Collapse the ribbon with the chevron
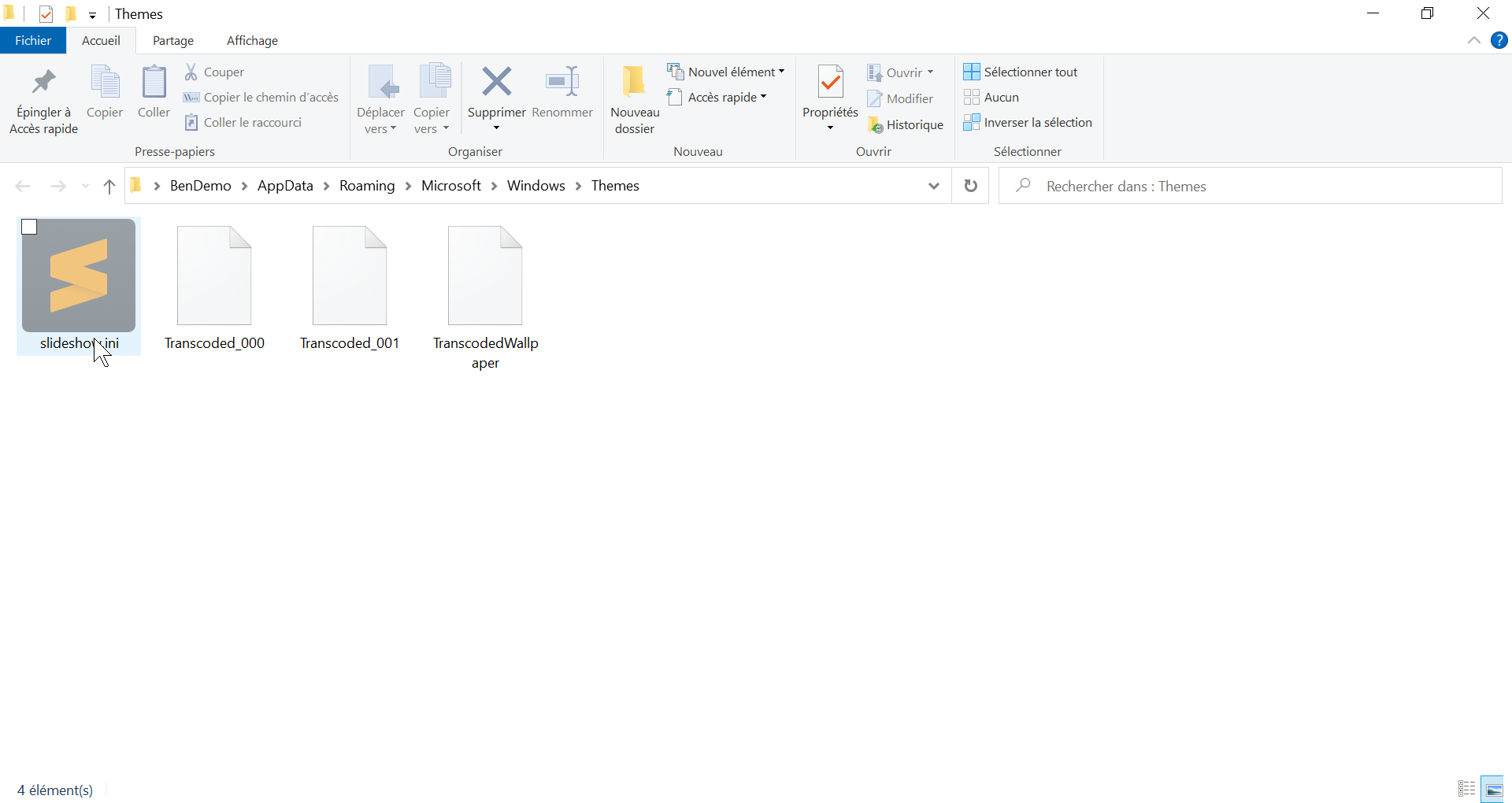 pyautogui.click(x=1473, y=41)
